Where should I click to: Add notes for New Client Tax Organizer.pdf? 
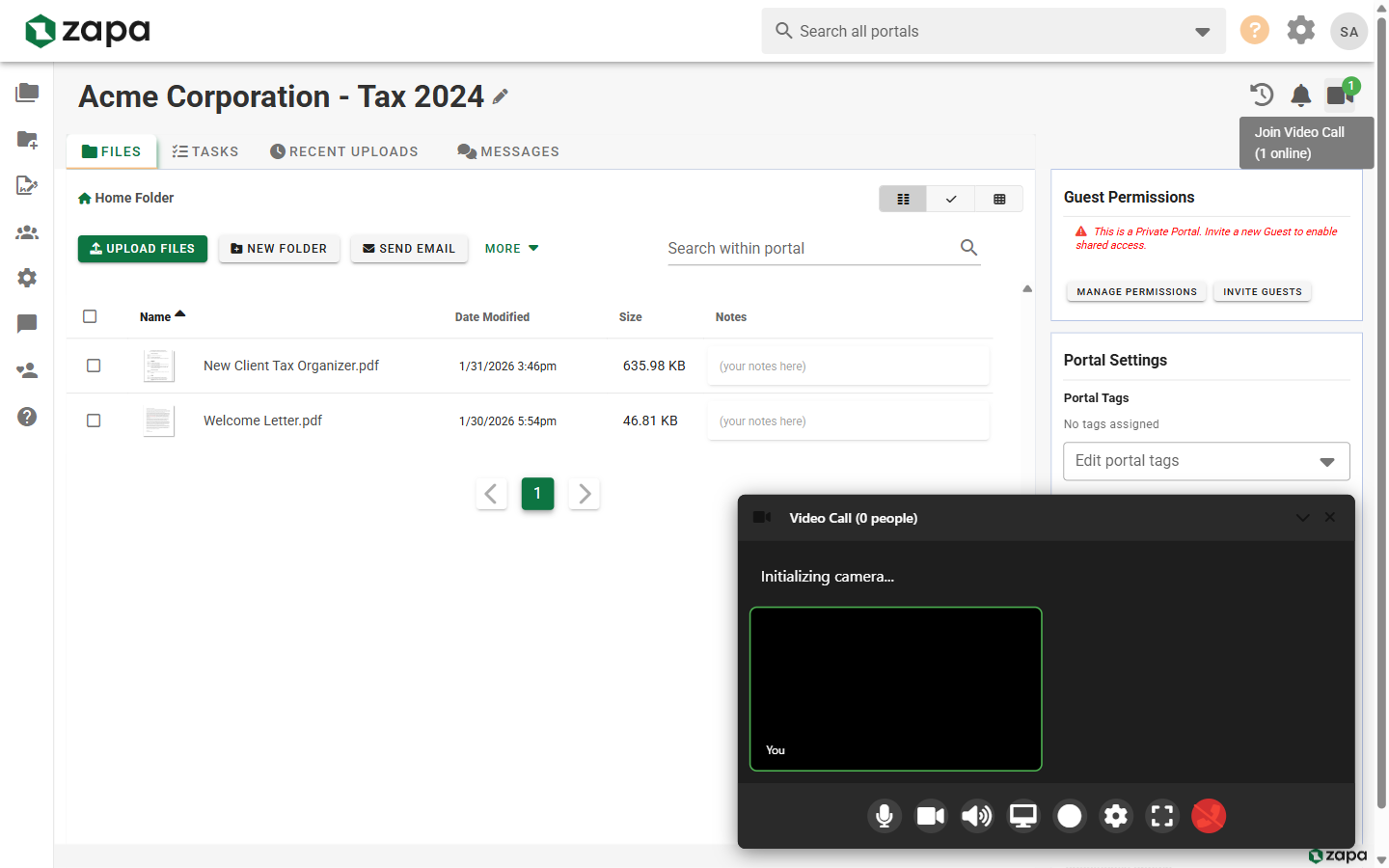click(851, 366)
